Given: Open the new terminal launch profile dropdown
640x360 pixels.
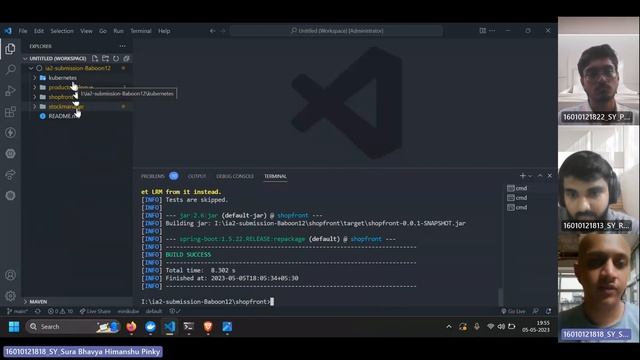Looking at the screenshot, I should [x=530, y=176].
